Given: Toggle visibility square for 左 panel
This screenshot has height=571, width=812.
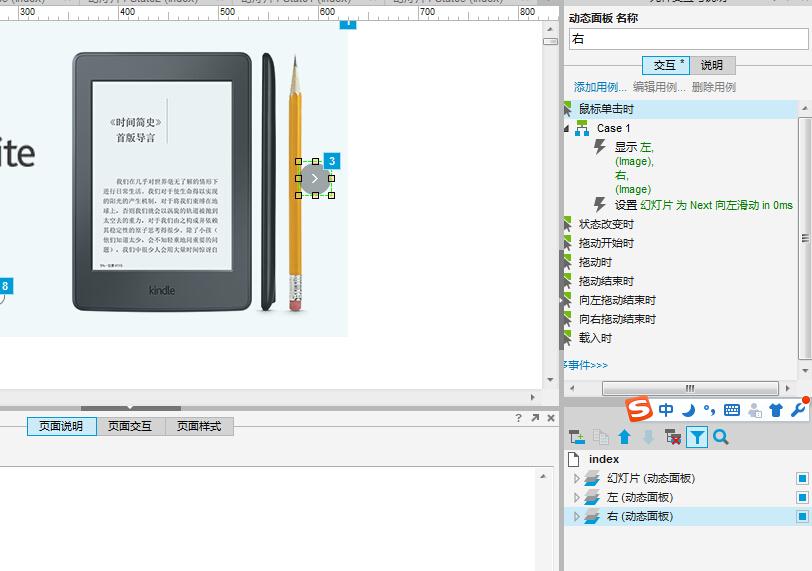Looking at the screenshot, I should point(802,497).
